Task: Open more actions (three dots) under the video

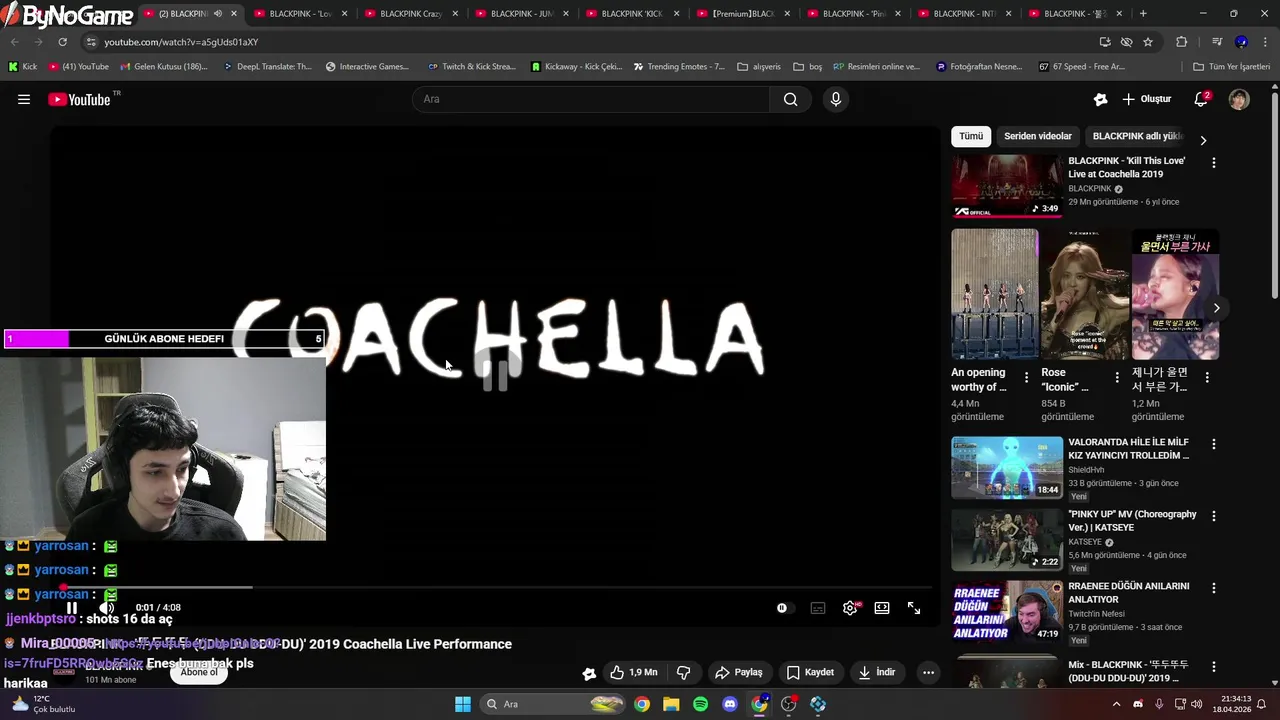Action: click(928, 672)
